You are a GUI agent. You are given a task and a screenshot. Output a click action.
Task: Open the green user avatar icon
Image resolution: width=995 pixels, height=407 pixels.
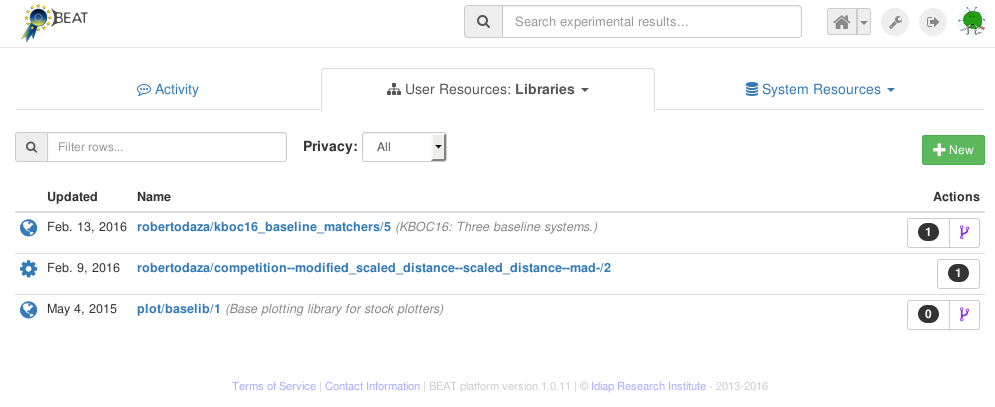pyautogui.click(x=971, y=21)
